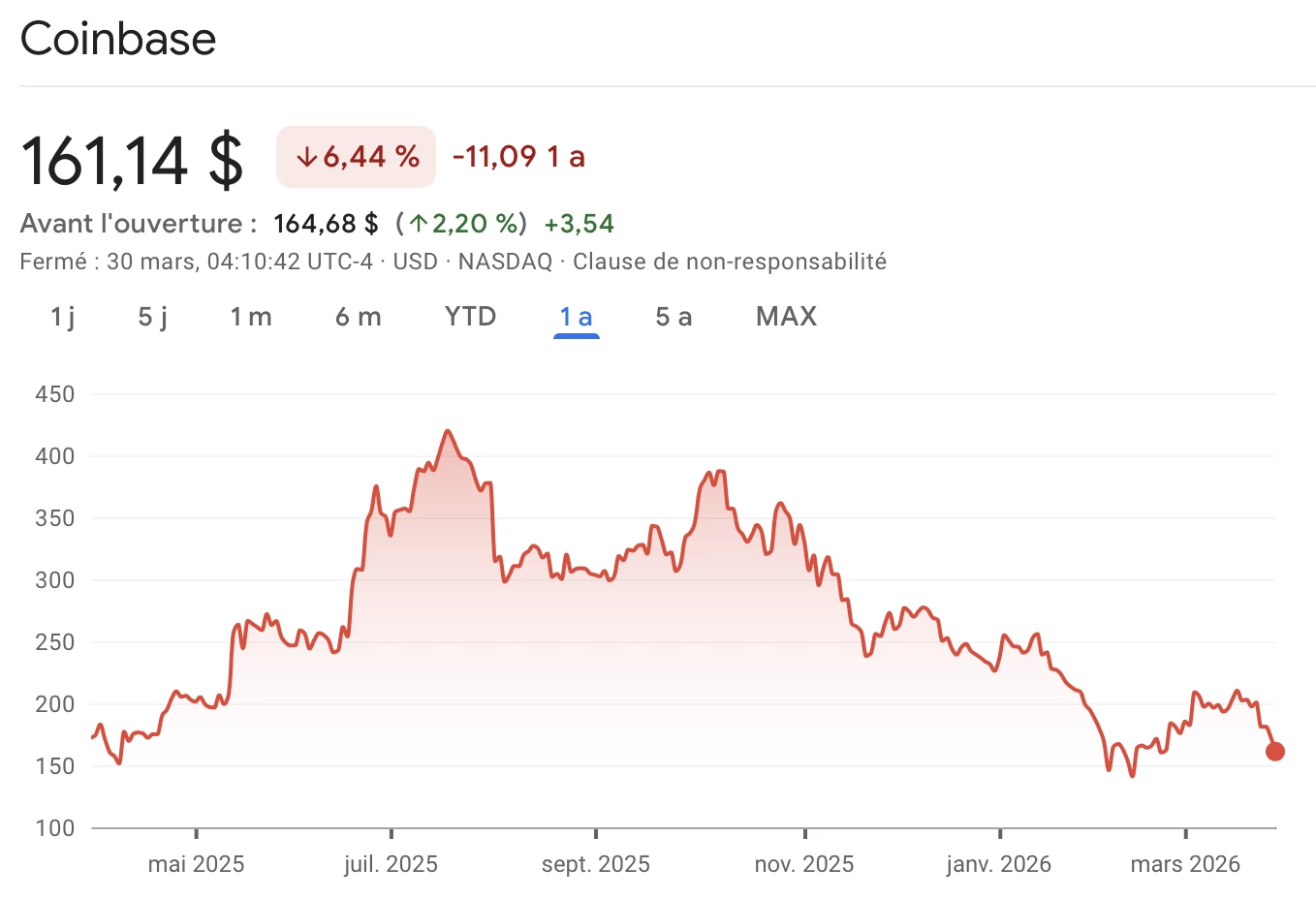Select the active 1 a tab
The image size is (1316, 899).
click(x=576, y=316)
